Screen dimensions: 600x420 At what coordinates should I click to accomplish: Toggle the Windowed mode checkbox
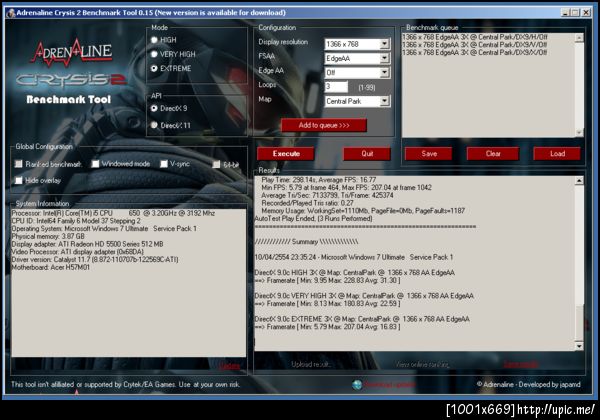(95, 164)
